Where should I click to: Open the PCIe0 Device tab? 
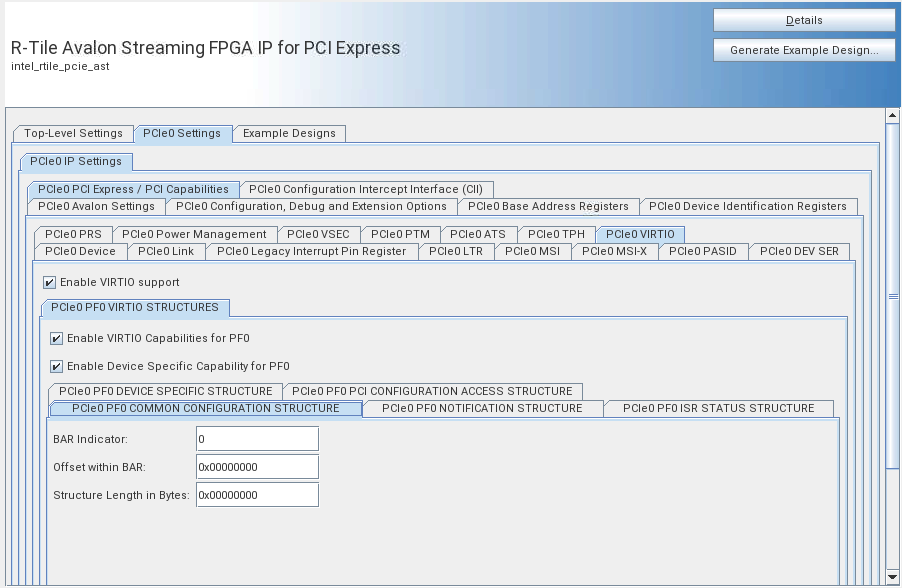click(80, 251)
